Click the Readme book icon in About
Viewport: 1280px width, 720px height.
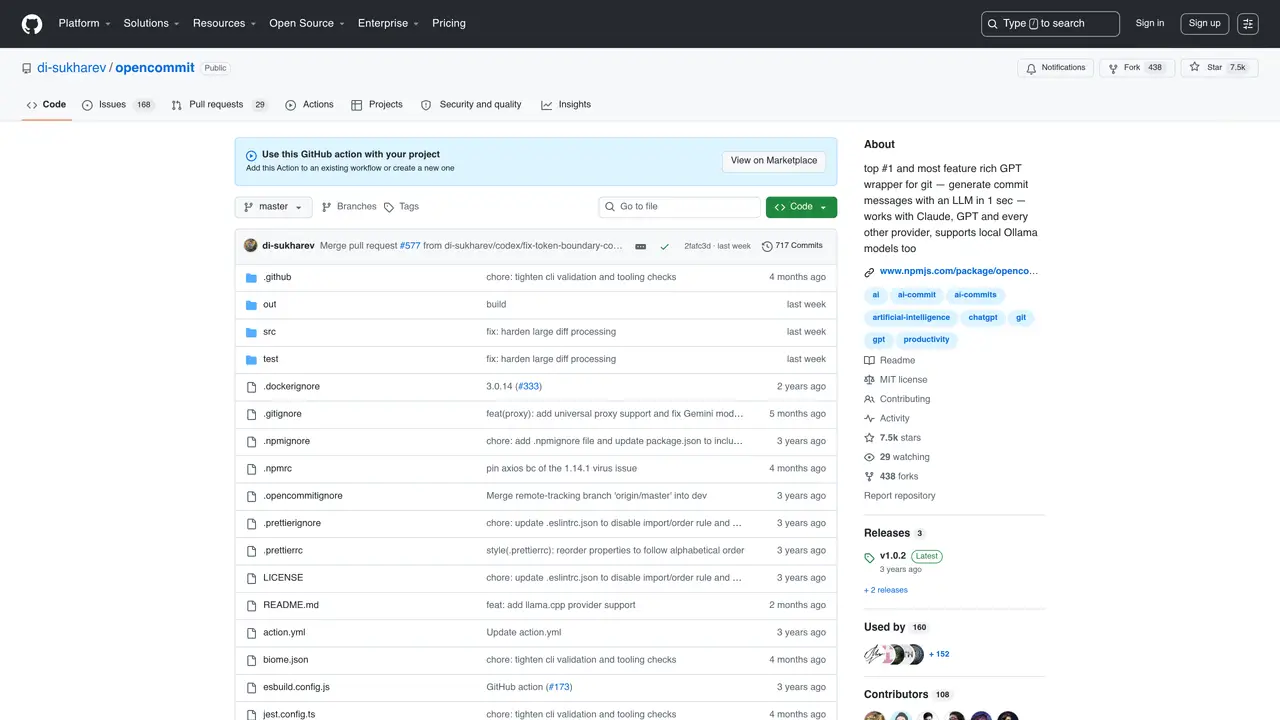[870, 360]
